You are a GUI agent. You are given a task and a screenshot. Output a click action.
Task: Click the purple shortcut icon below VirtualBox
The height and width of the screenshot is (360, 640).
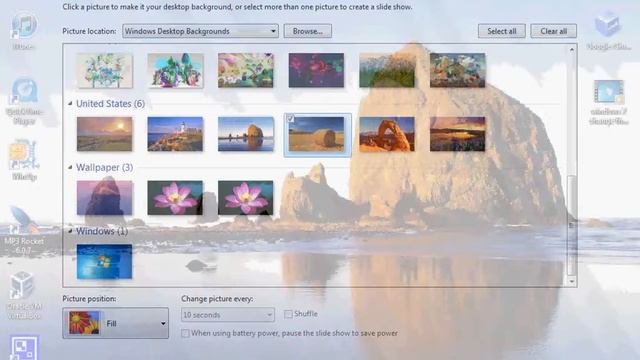click(24, 348)
